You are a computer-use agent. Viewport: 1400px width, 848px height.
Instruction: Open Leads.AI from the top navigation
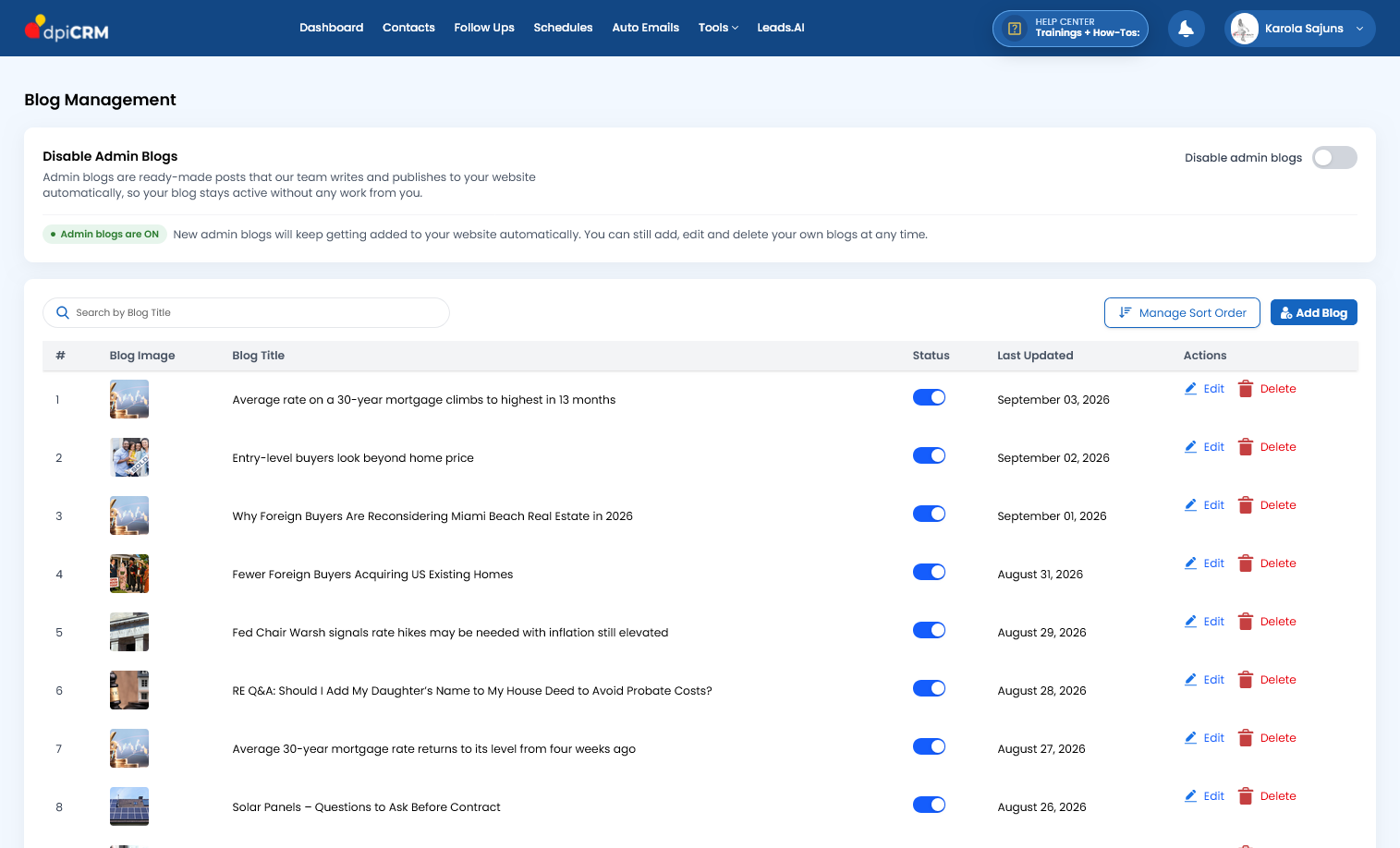(781, 28)
